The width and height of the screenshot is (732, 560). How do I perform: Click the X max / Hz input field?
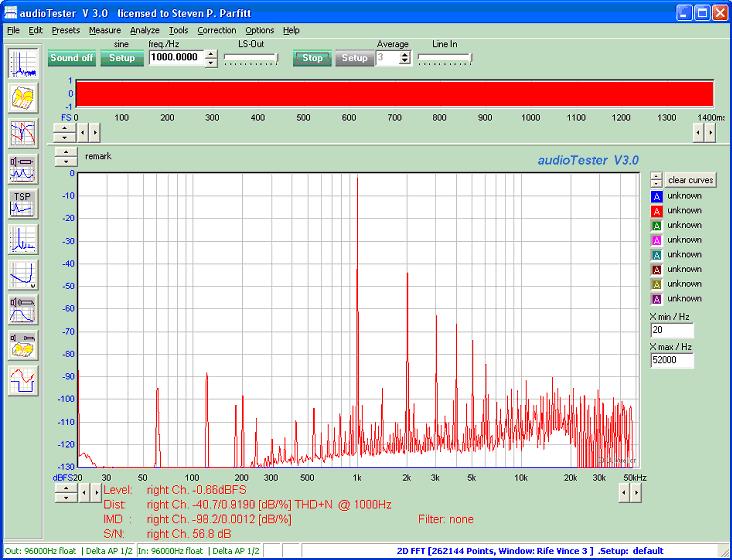click(x=672, y=360)
